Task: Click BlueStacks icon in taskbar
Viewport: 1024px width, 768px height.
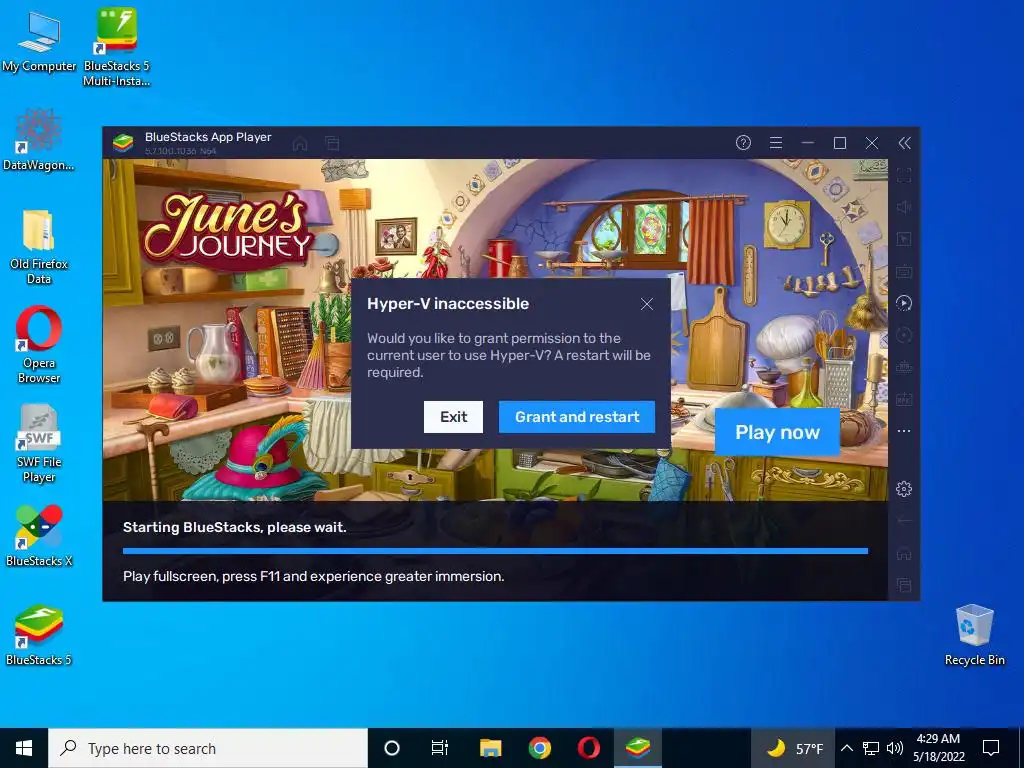Action: (637, 748)
